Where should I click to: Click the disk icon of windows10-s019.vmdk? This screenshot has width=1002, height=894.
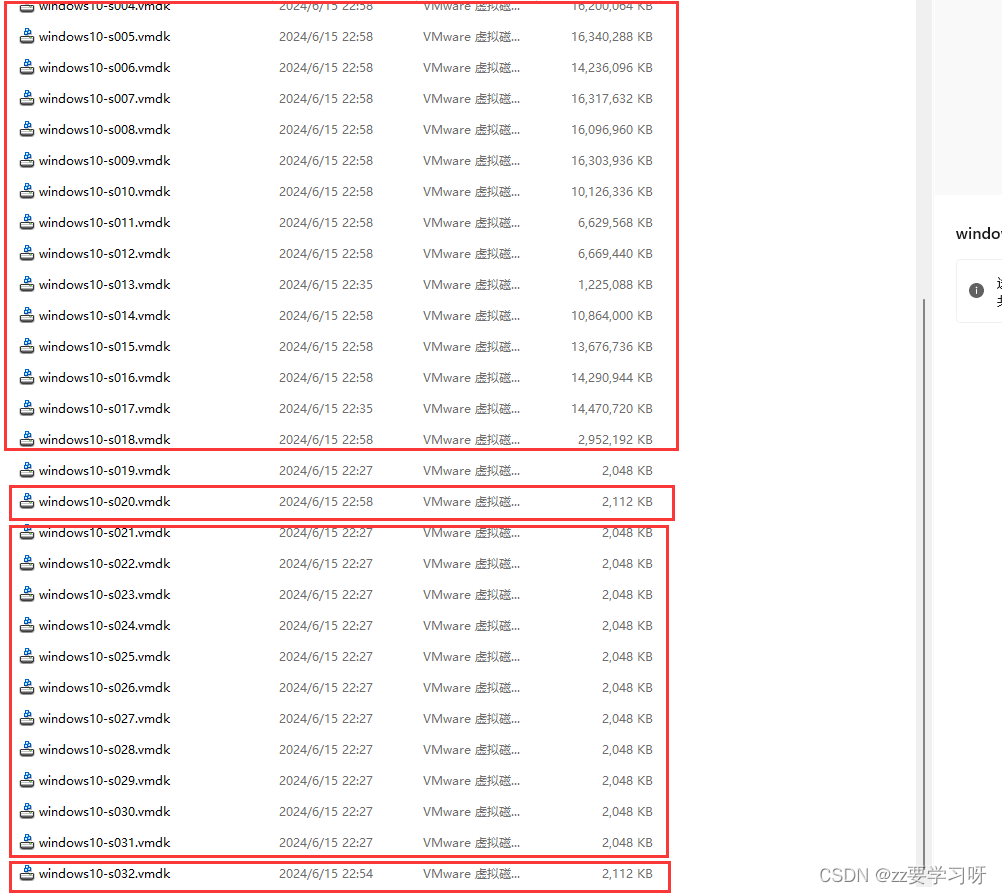click(x=27, y=470)
